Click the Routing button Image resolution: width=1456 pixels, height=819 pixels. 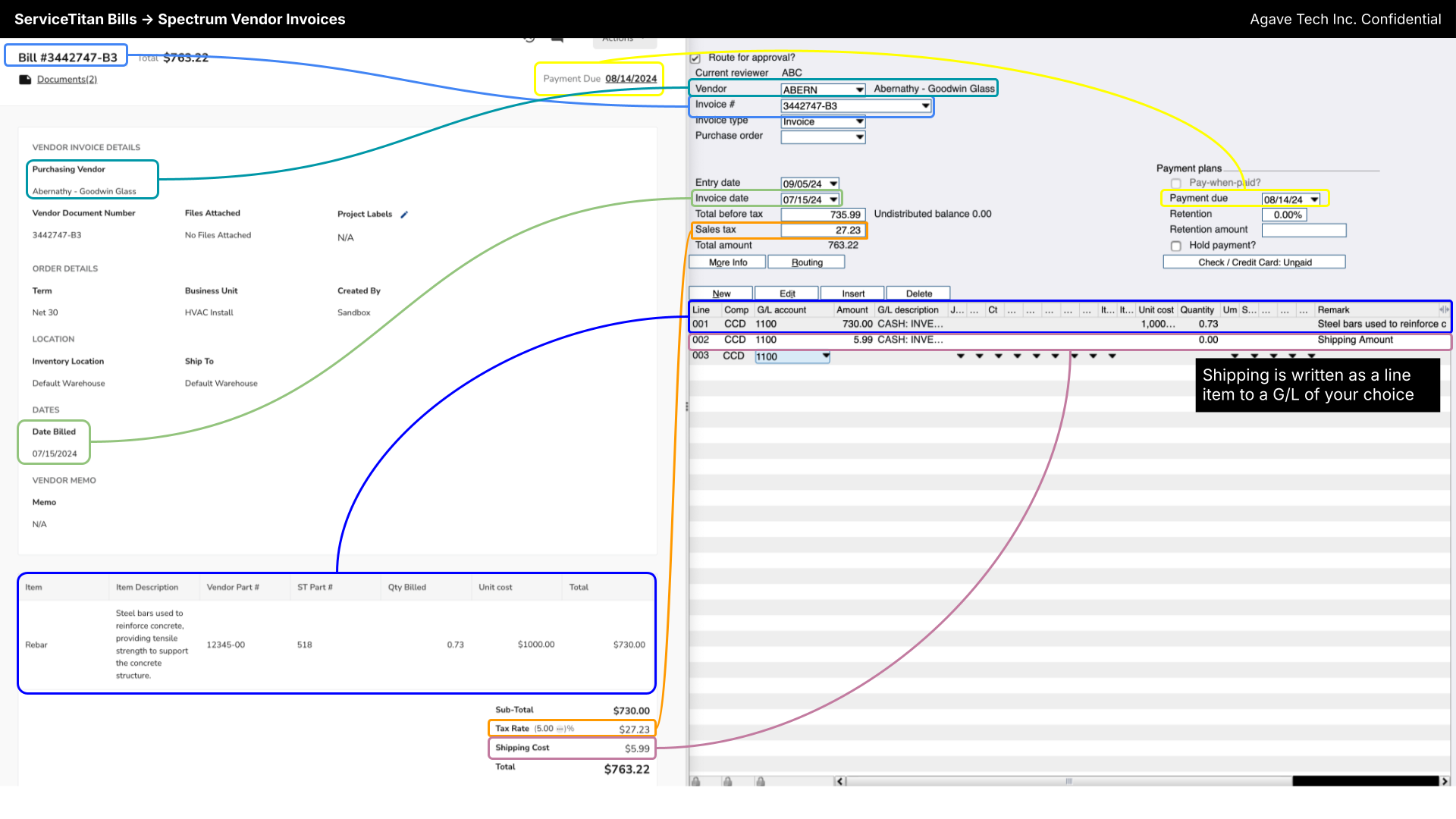coord(807,262)
